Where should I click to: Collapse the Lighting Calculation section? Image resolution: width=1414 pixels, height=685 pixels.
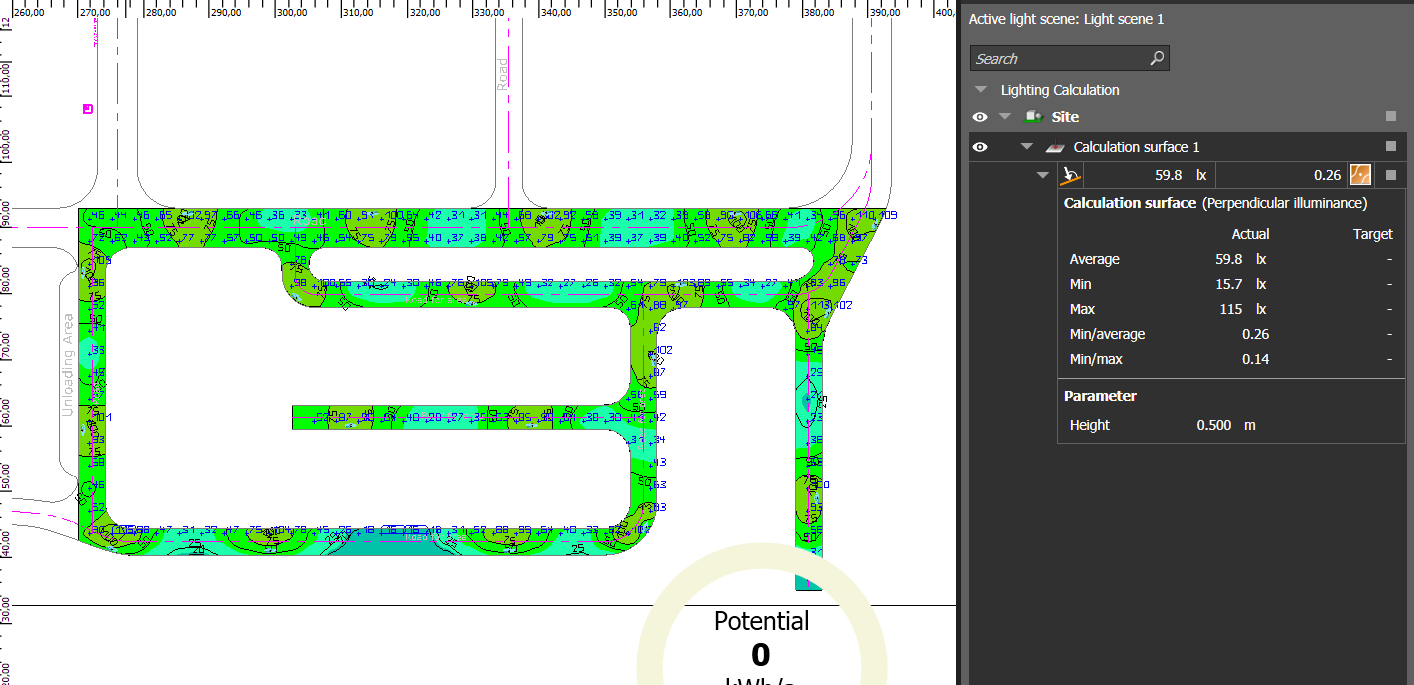pos(982,90)
